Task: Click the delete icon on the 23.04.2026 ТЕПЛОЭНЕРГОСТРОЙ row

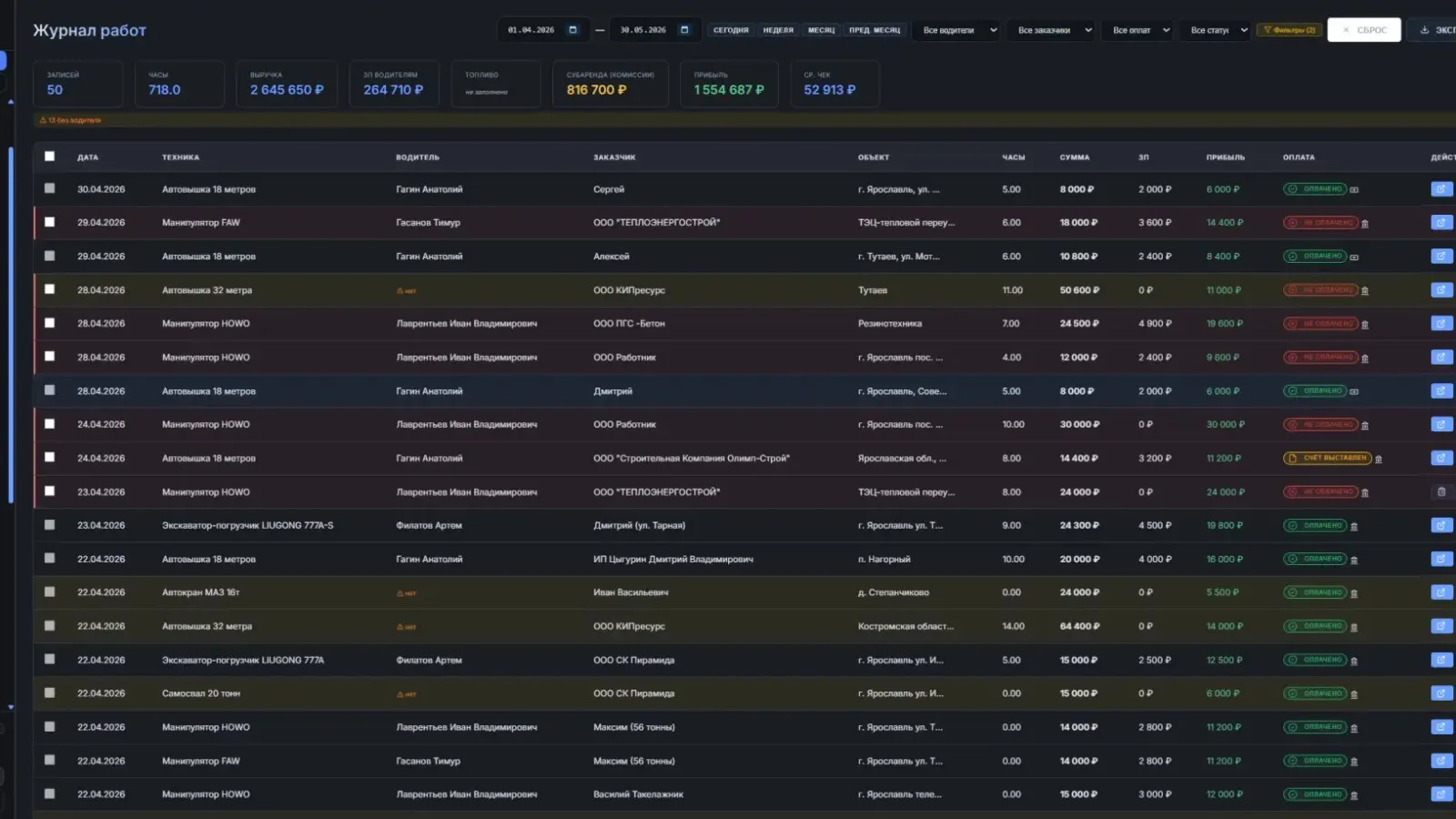Action: [1441, 492]
